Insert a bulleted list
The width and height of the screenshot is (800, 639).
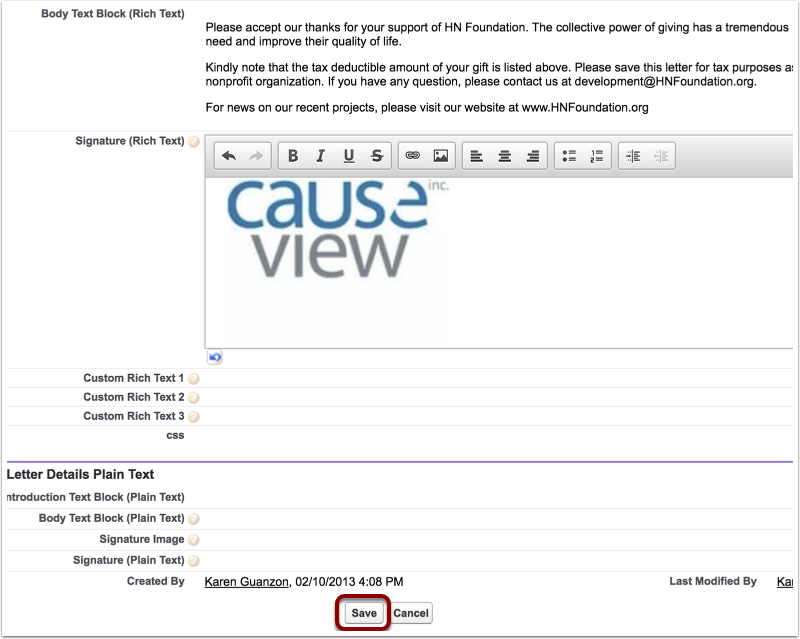[569, 156]
